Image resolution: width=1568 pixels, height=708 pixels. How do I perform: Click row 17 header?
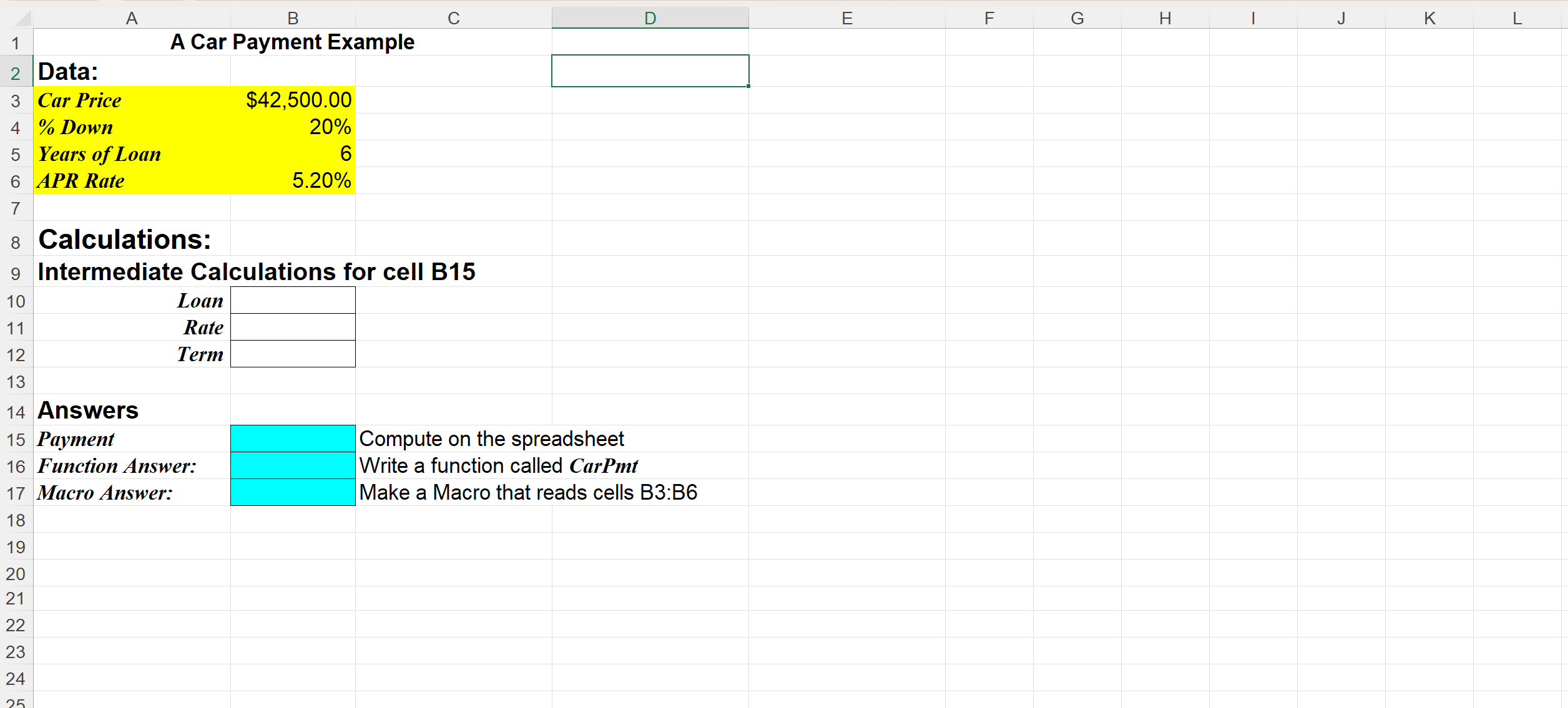point(16,493)
